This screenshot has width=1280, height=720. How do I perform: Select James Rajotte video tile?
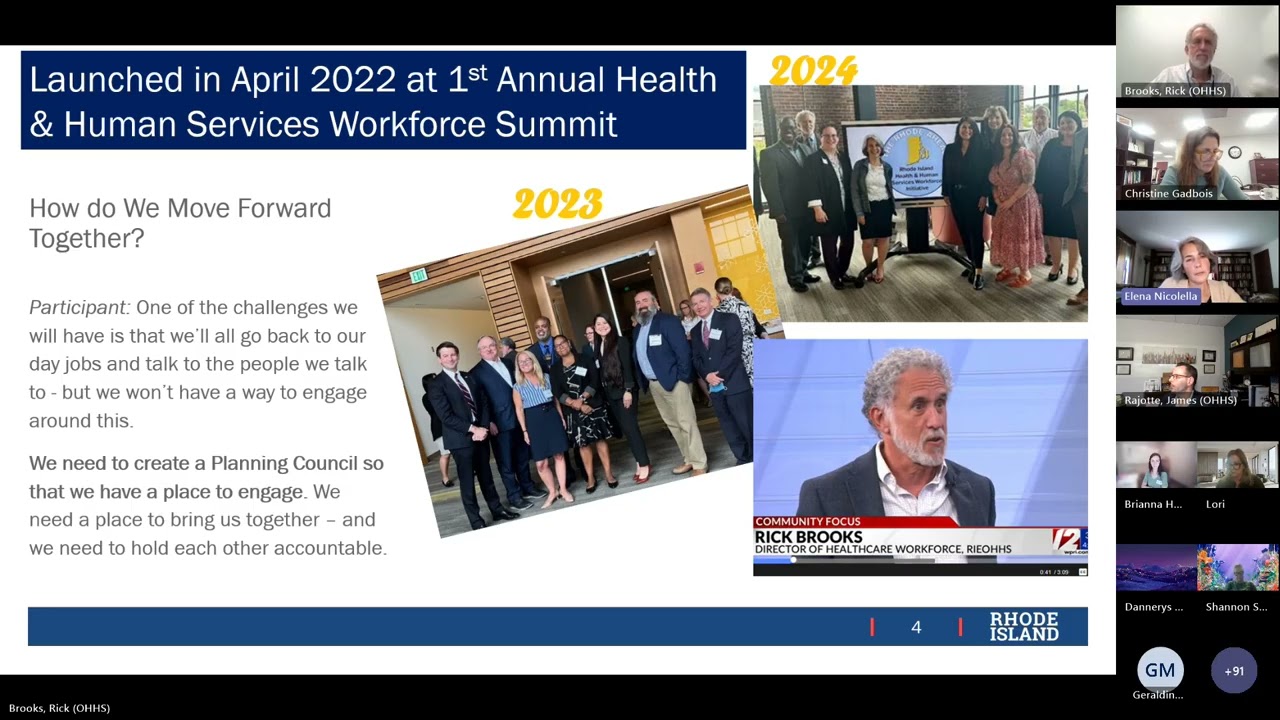click(x=1197, y=361)
